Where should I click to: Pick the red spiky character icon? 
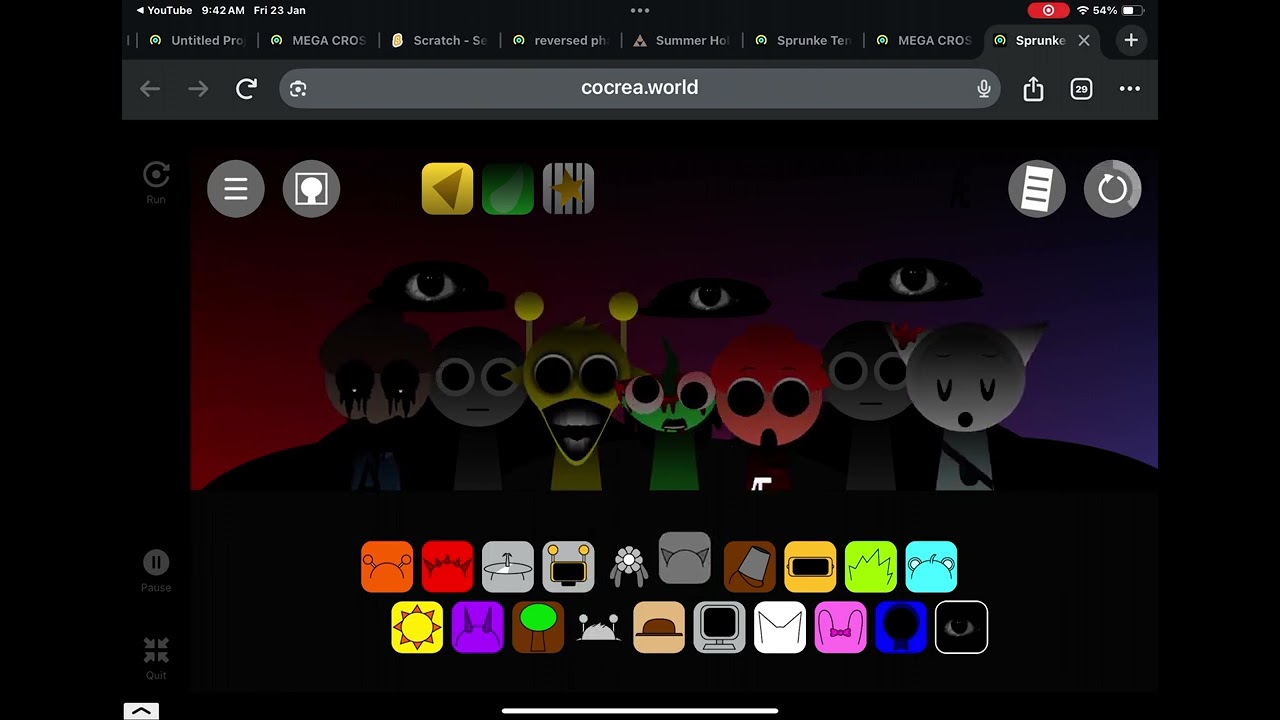pyautogui.click(x=447, y=567)
